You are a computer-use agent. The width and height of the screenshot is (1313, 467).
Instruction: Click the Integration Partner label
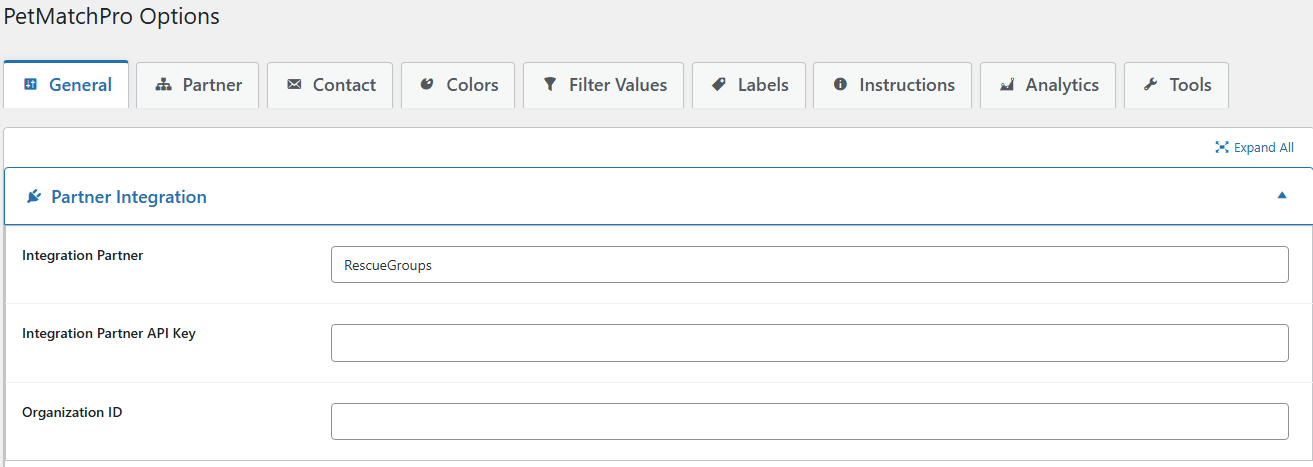tap(83, 256)
